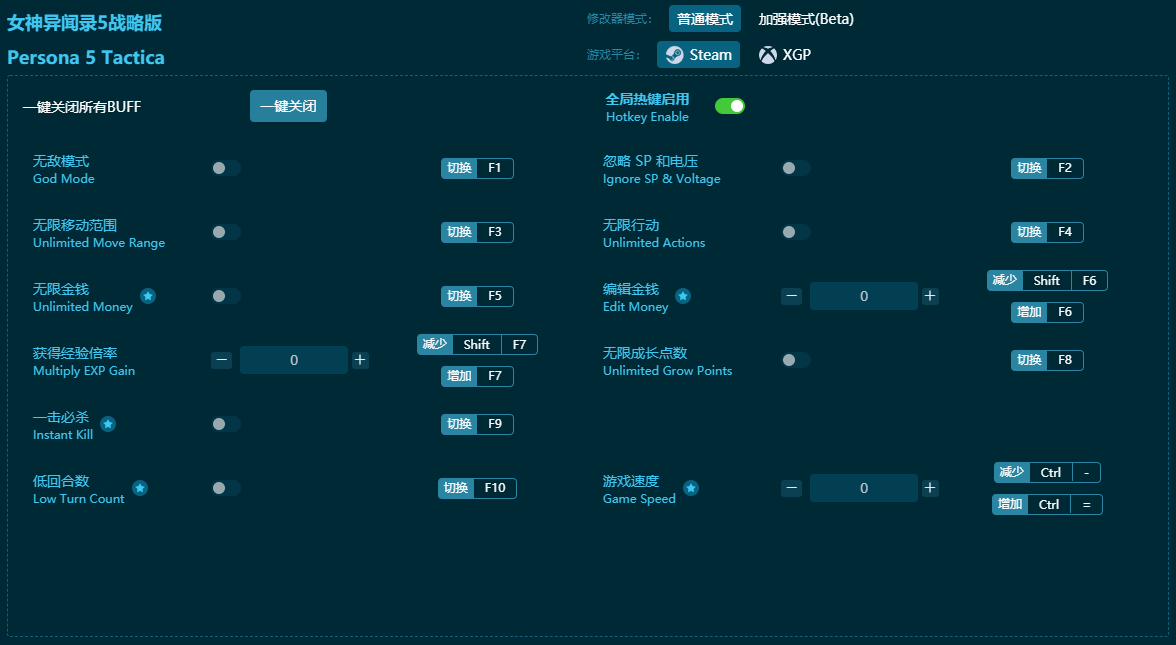
Task: Click the 一键关闭 button
Action: (288, 106)
